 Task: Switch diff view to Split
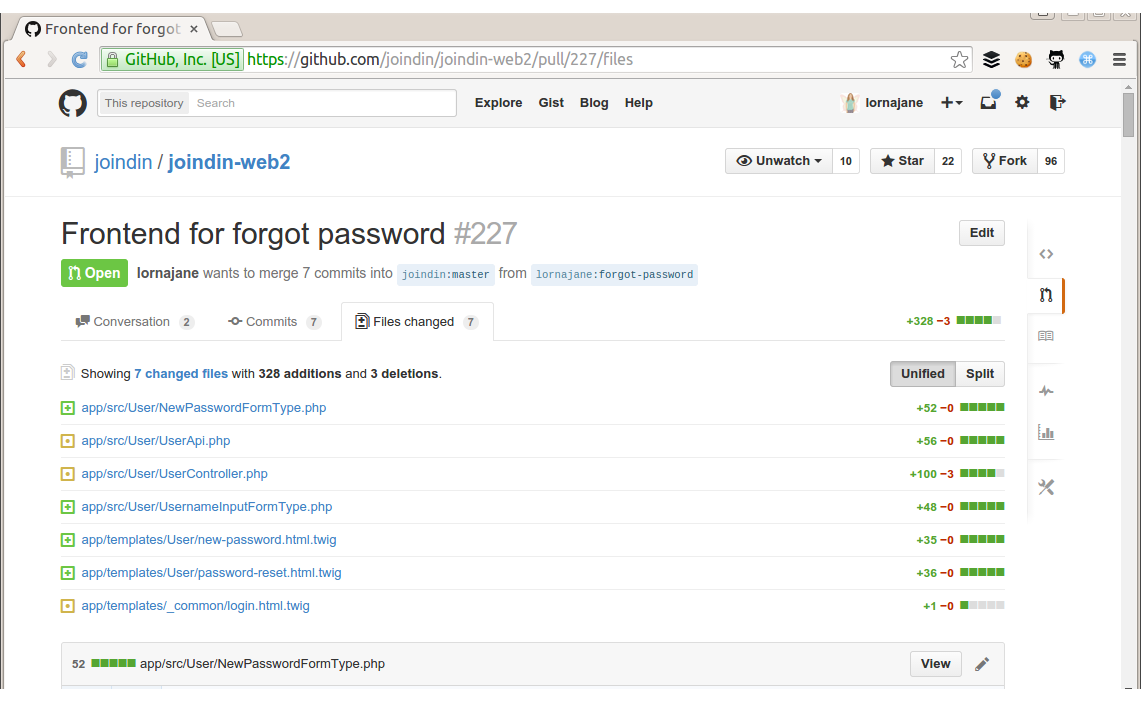click(980, 374)
